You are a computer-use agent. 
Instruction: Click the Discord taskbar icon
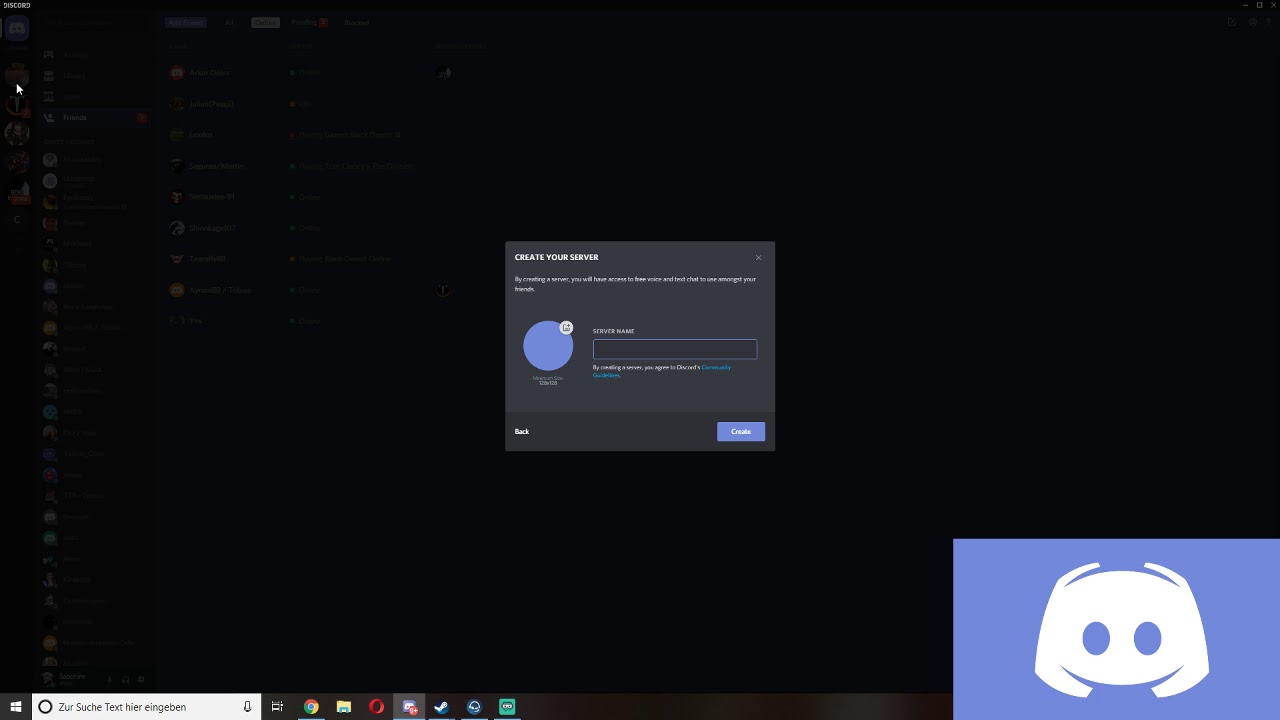point(409,707)
